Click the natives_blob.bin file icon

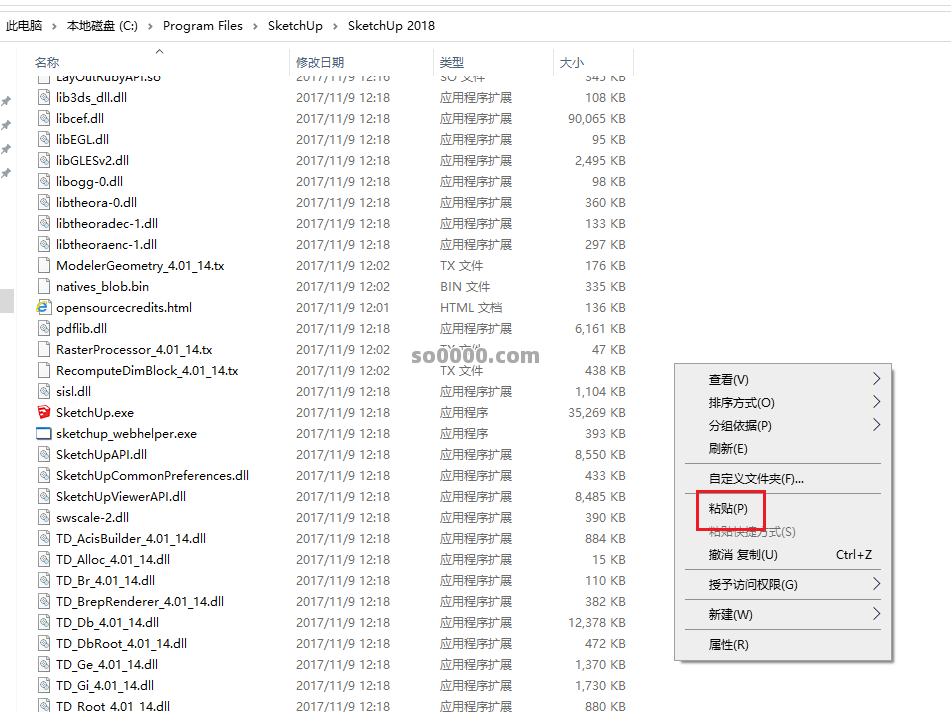point(44,286)
